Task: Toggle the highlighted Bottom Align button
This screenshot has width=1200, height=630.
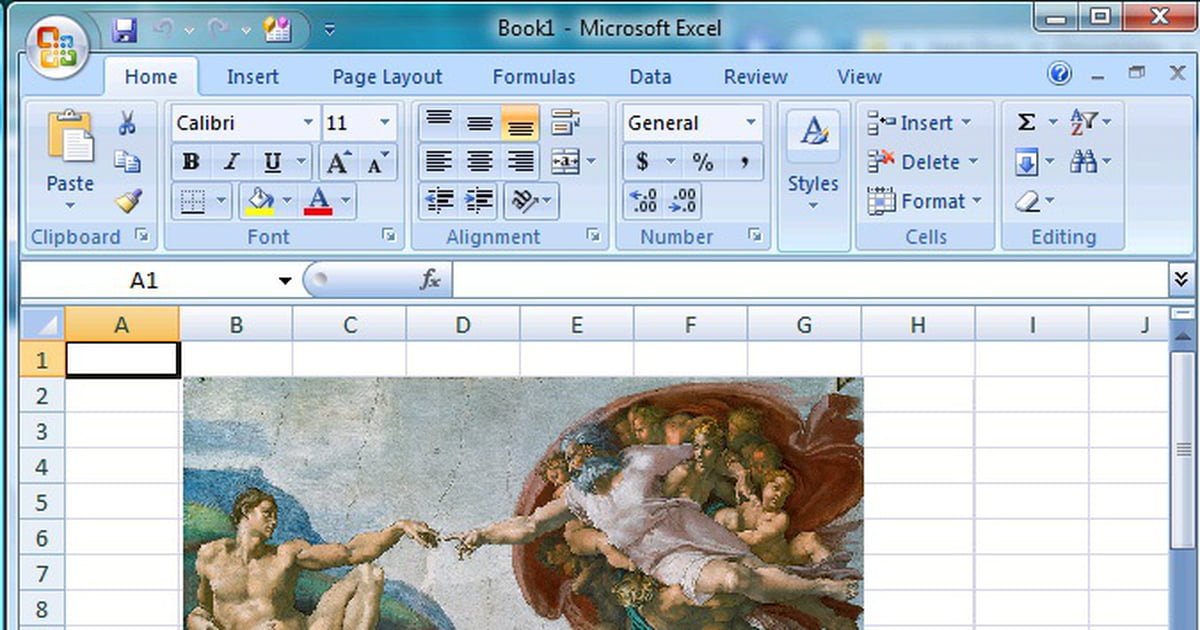Action: tap(520, 122)
